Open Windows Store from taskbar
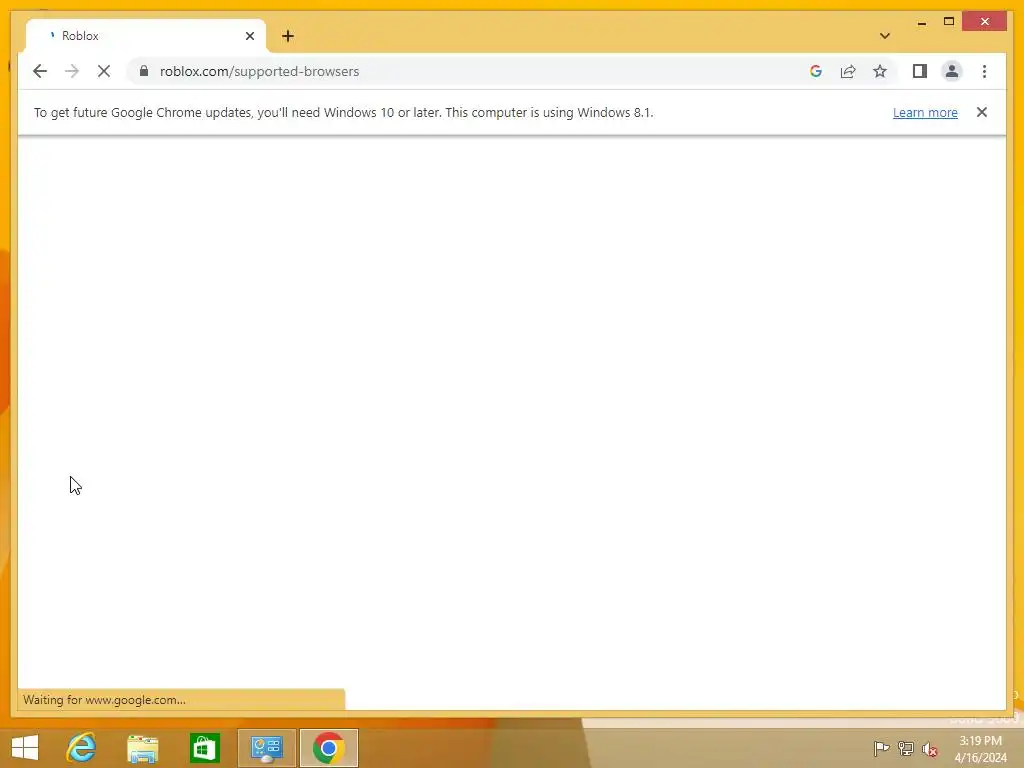 tap(204, 748)
